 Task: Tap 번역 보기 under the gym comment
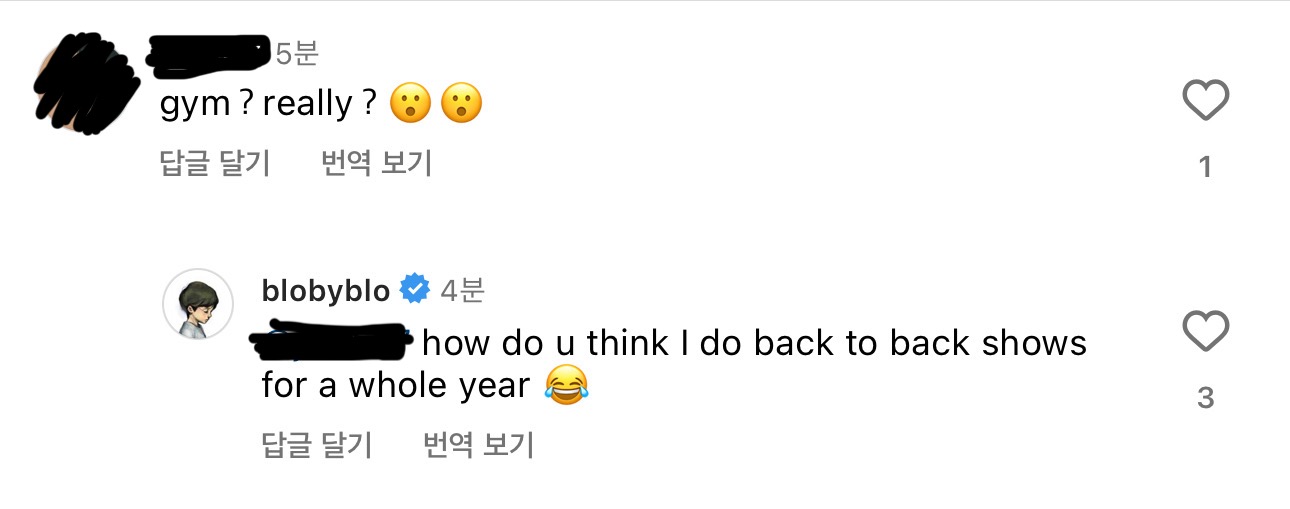coord(376,163)
